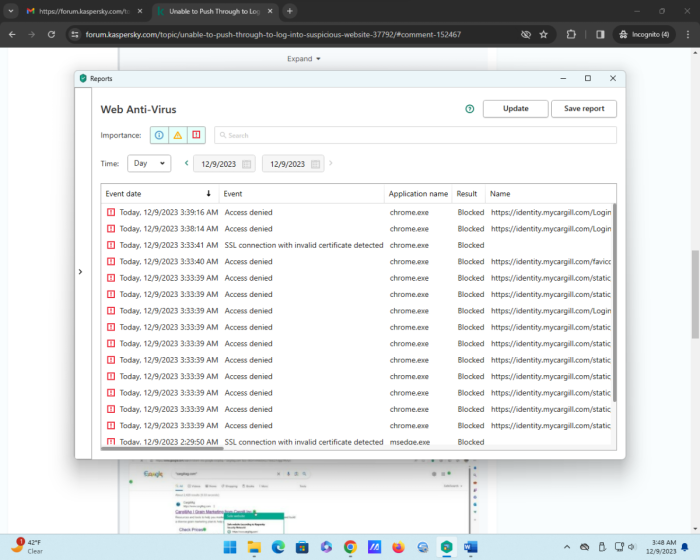Sort by the Result column header

click(468, 194)
